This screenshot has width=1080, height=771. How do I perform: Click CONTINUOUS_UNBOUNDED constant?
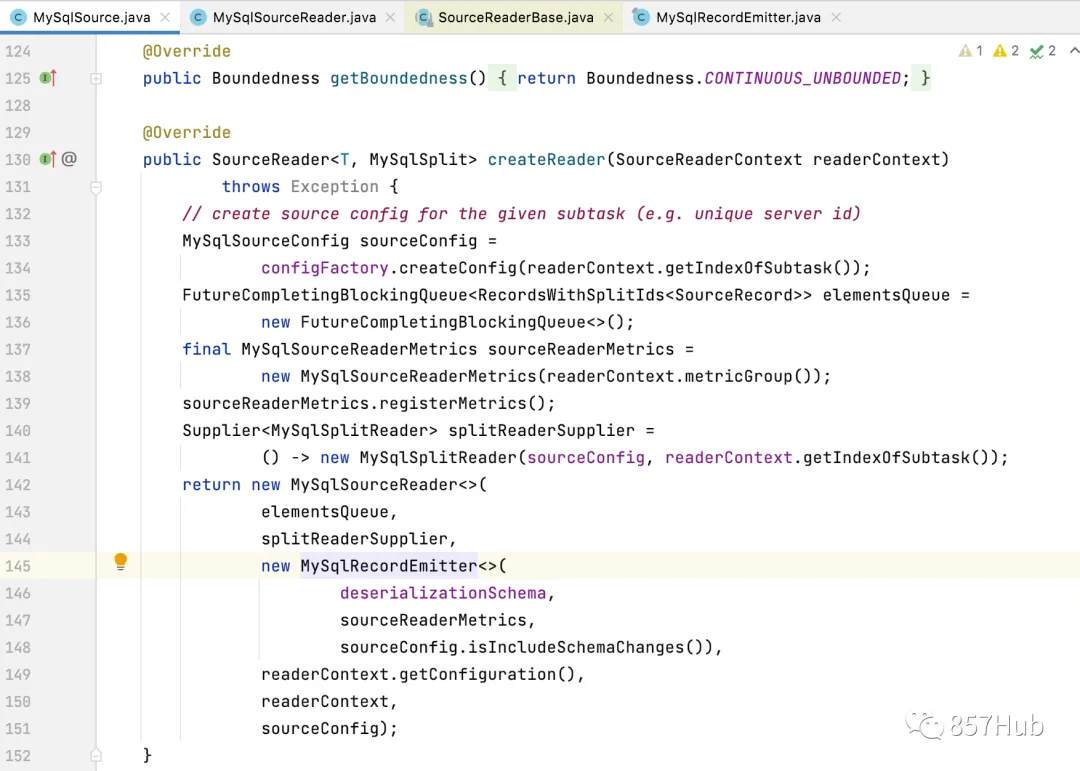[x=802, y=79]
